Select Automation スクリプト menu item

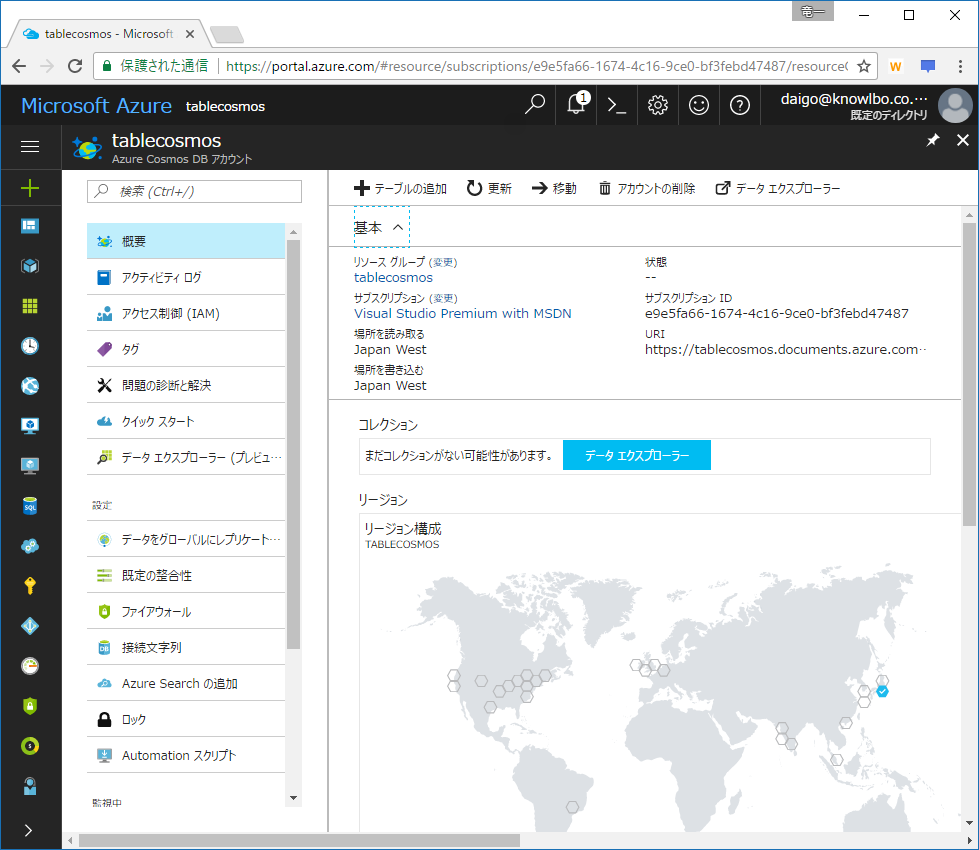pyautogui.click(x=186, y=756)
